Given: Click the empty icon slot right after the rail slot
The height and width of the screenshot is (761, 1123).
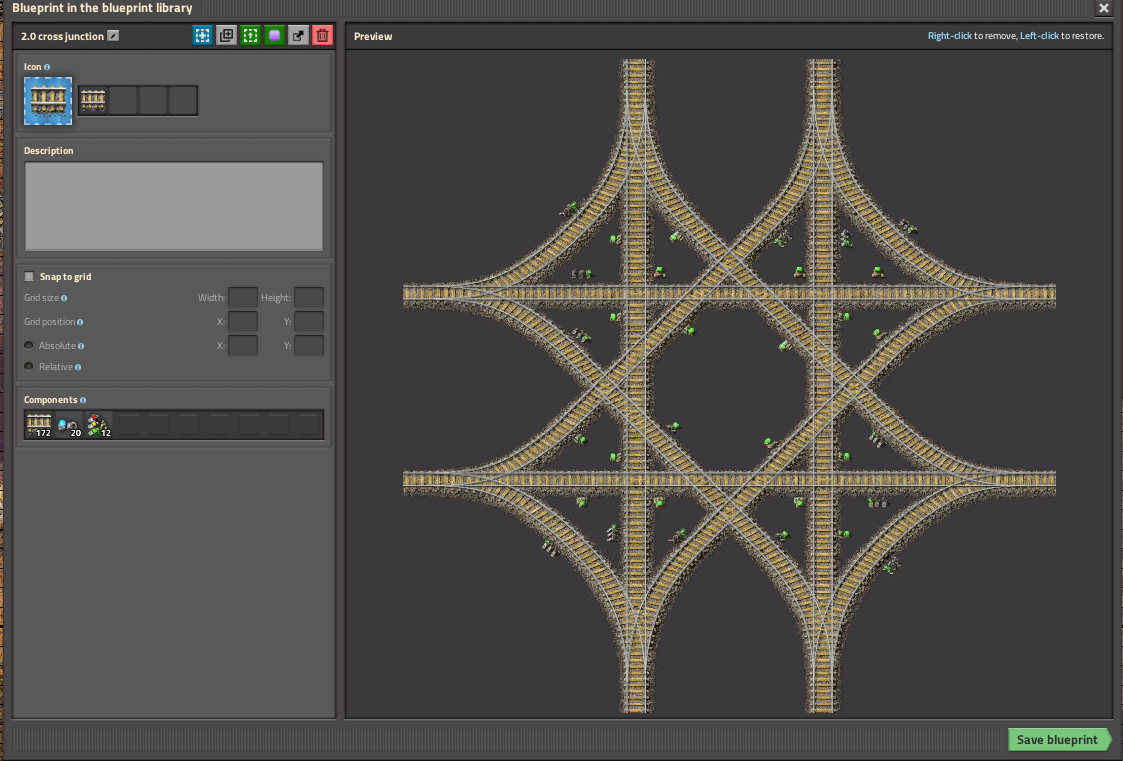Looking at the screenshot, I should (x=123, y=100).
